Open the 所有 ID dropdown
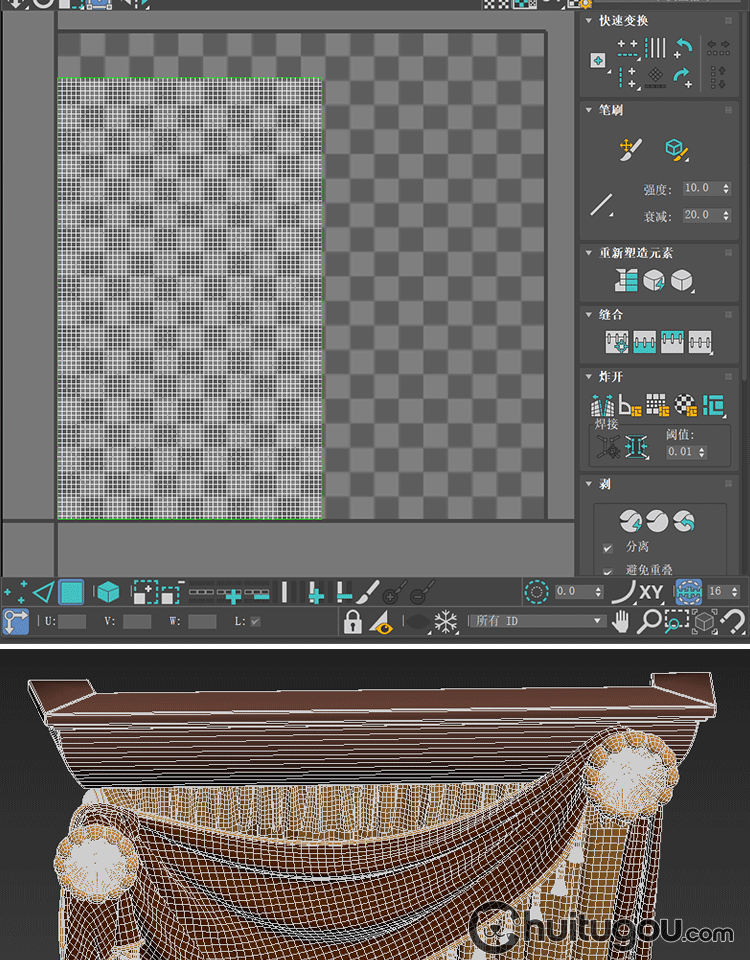750x960 pixels. click(538, 621)
